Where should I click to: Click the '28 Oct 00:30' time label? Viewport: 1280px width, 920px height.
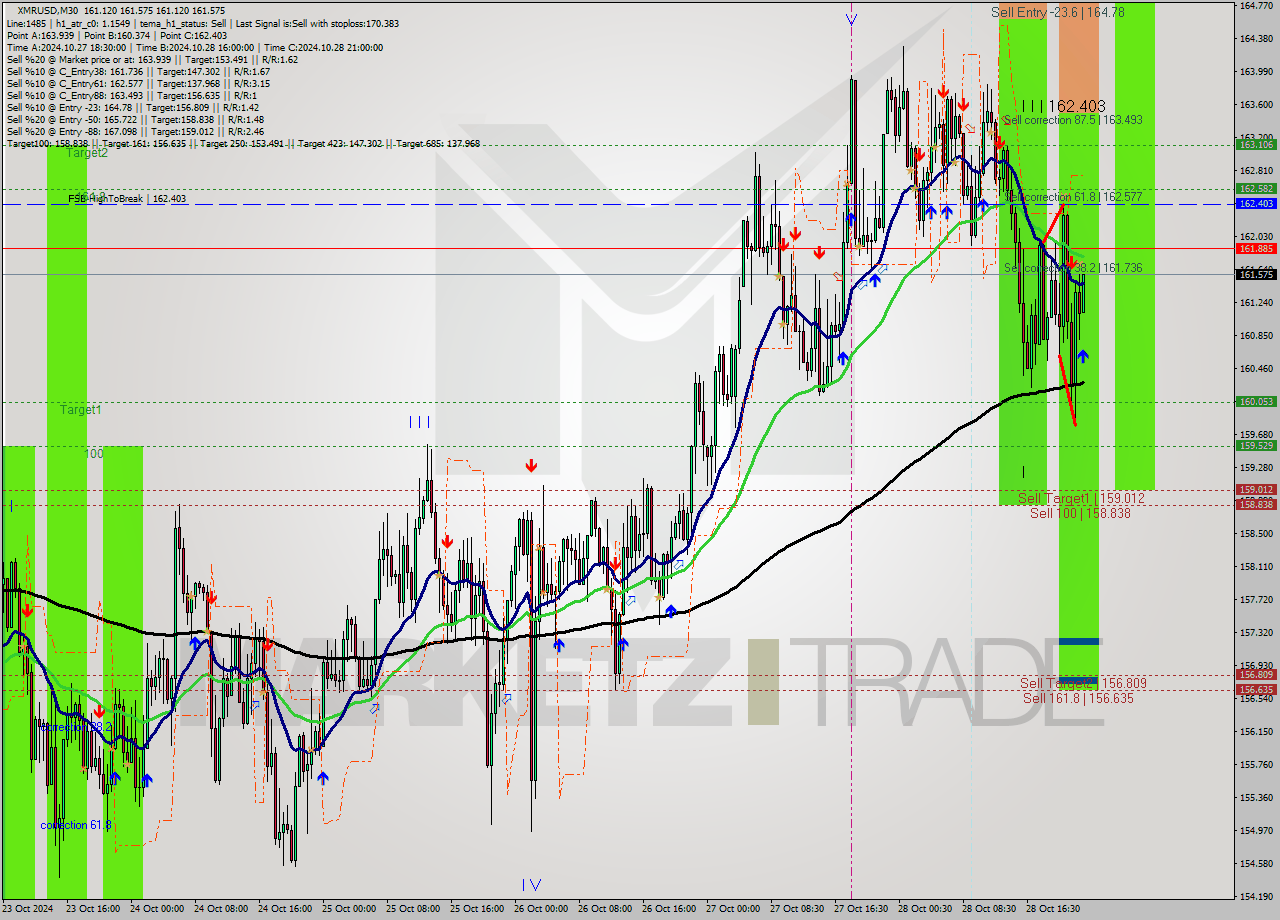click(924, 909)
